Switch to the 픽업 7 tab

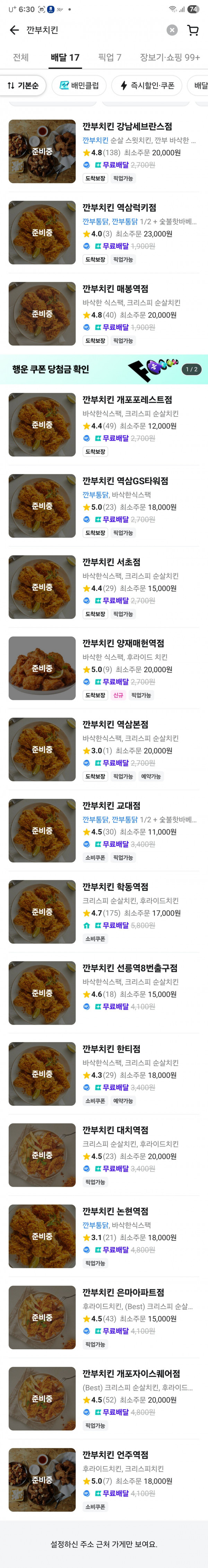[110, 57]
